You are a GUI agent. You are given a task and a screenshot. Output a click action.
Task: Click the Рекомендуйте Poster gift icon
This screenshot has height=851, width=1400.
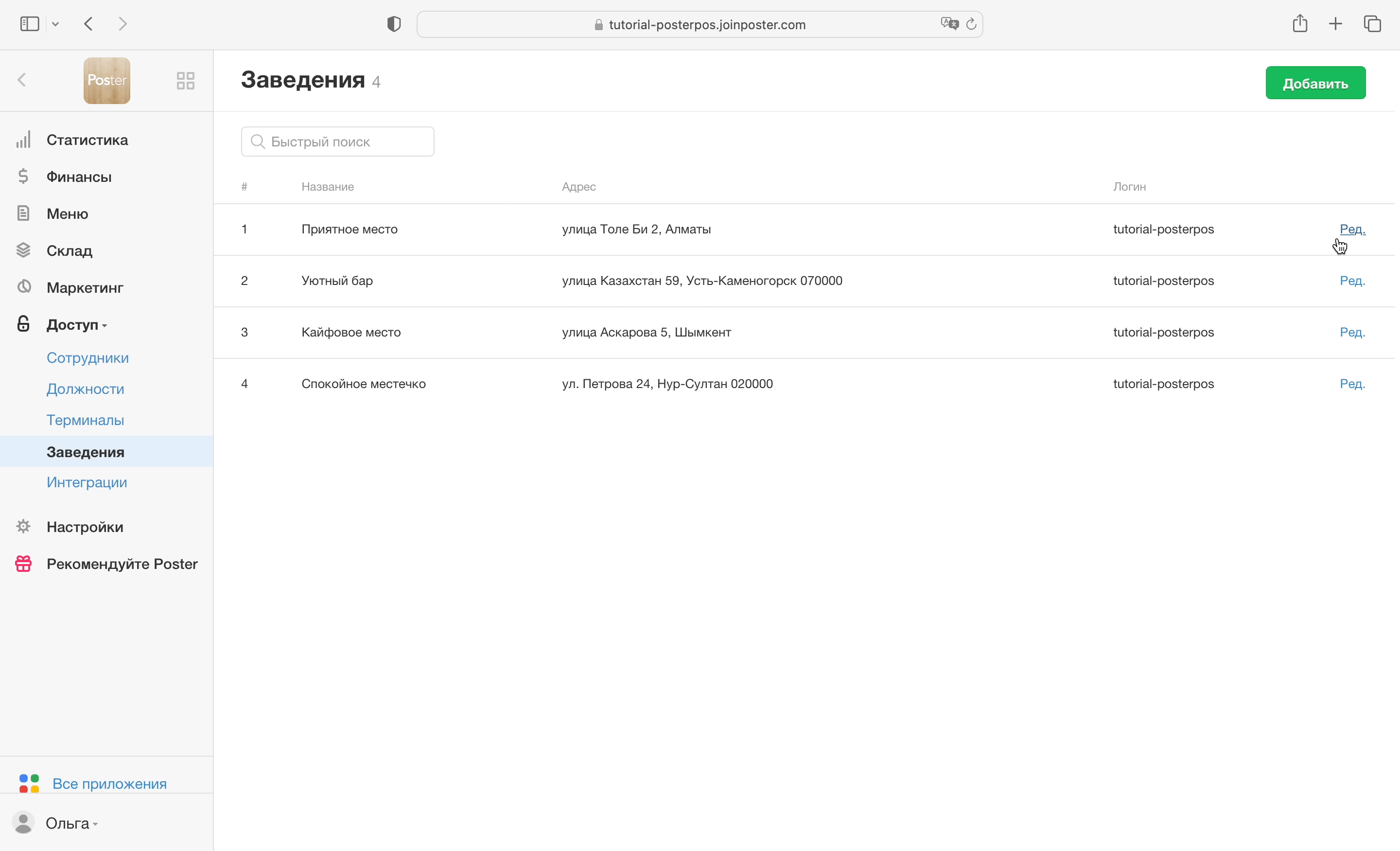tap(23, 563)
